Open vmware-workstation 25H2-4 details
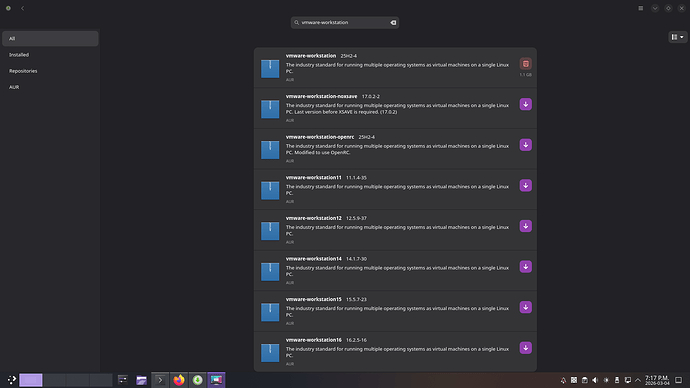 (395, 67)
